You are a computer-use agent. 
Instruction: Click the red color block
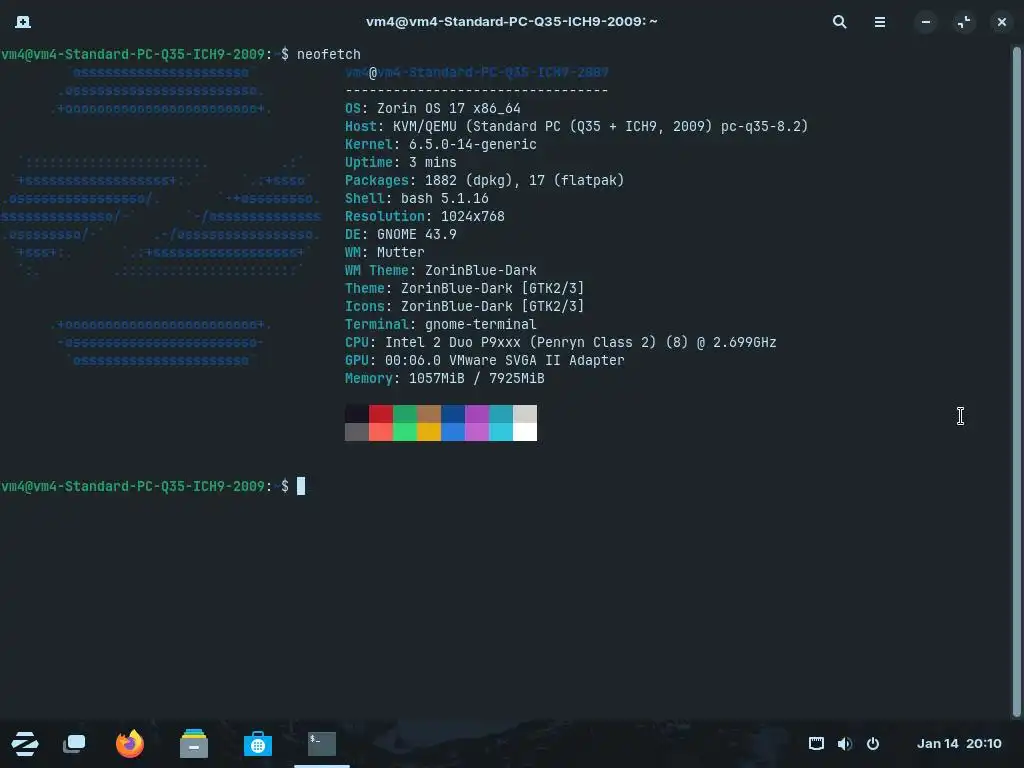(381, 413)
